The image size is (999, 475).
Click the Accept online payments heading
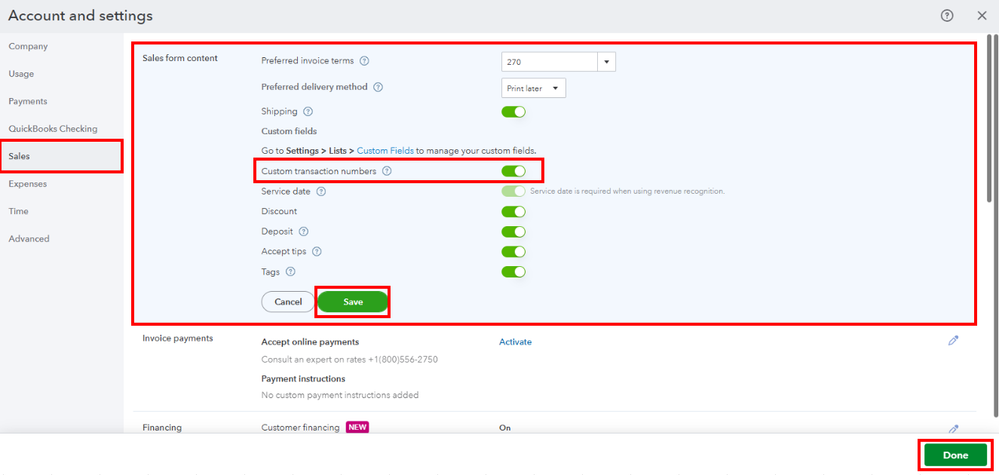pyautogui.click(x=310, y=342)
